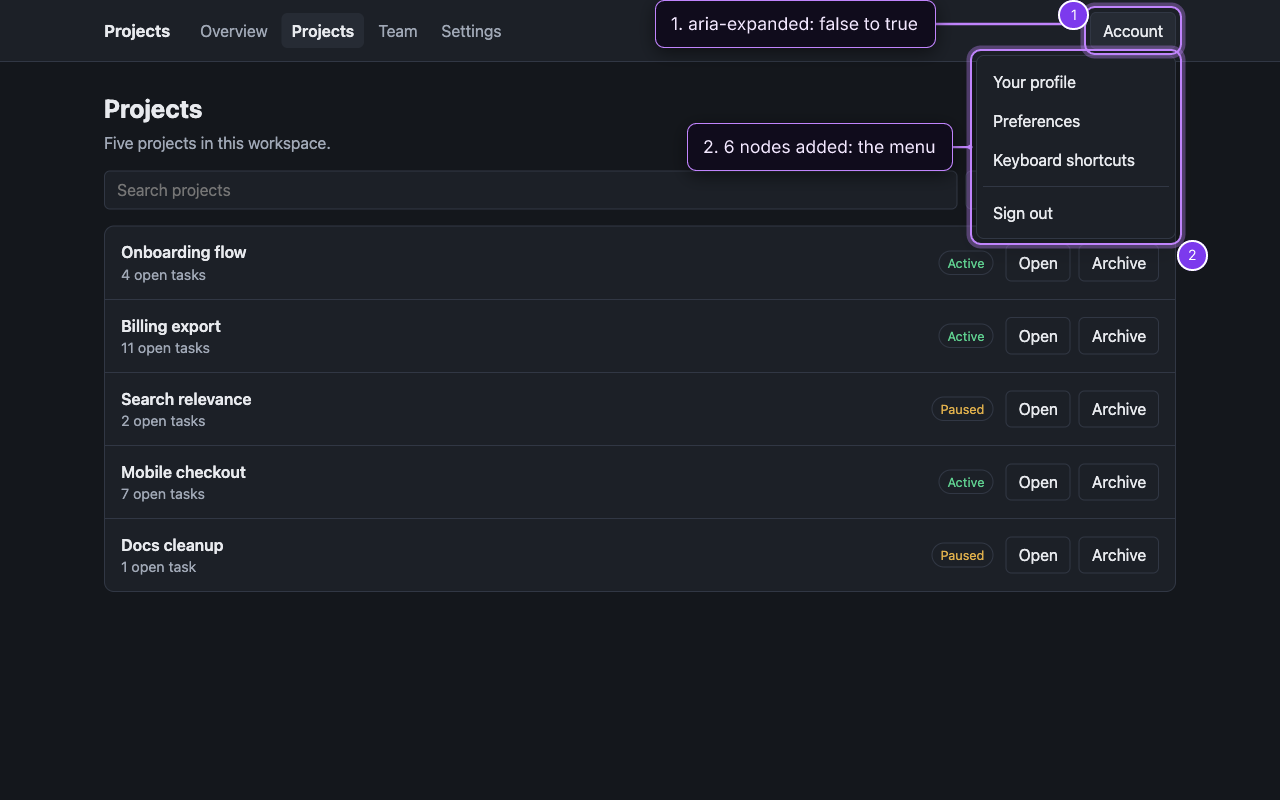Archive the Search relevance project
The width and height of the screenshot is (1280, 800).
tap(1119, 409)
